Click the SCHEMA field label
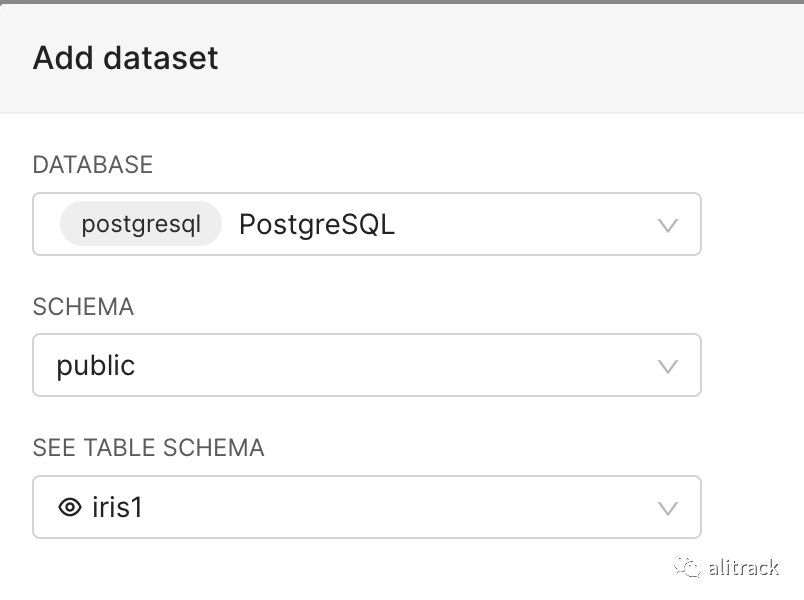 83,307
